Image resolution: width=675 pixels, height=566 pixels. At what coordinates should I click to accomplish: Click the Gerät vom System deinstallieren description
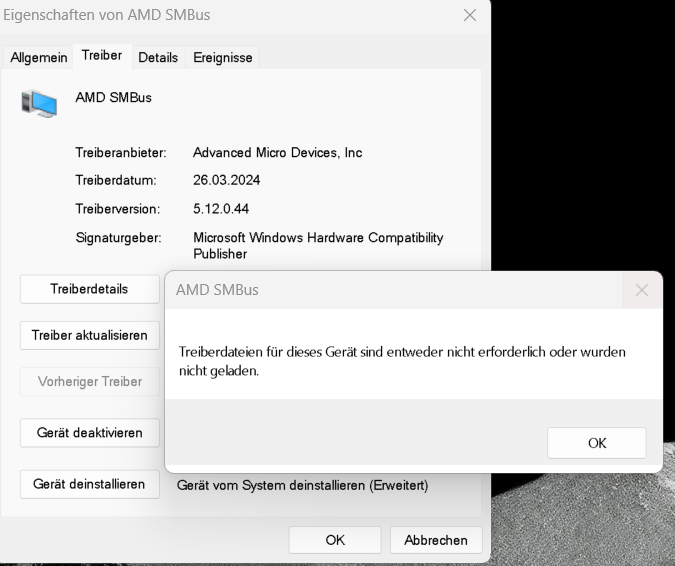coord(303,486)
